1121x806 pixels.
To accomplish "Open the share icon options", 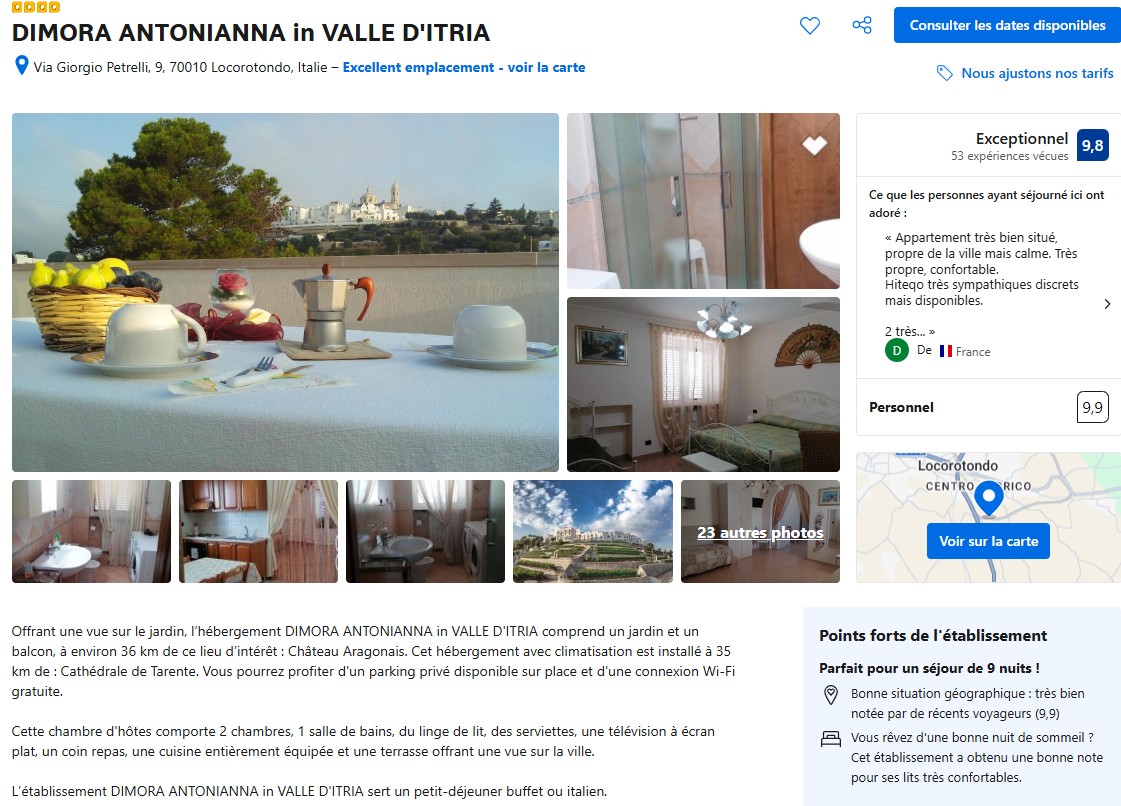I will pos(861,26).
